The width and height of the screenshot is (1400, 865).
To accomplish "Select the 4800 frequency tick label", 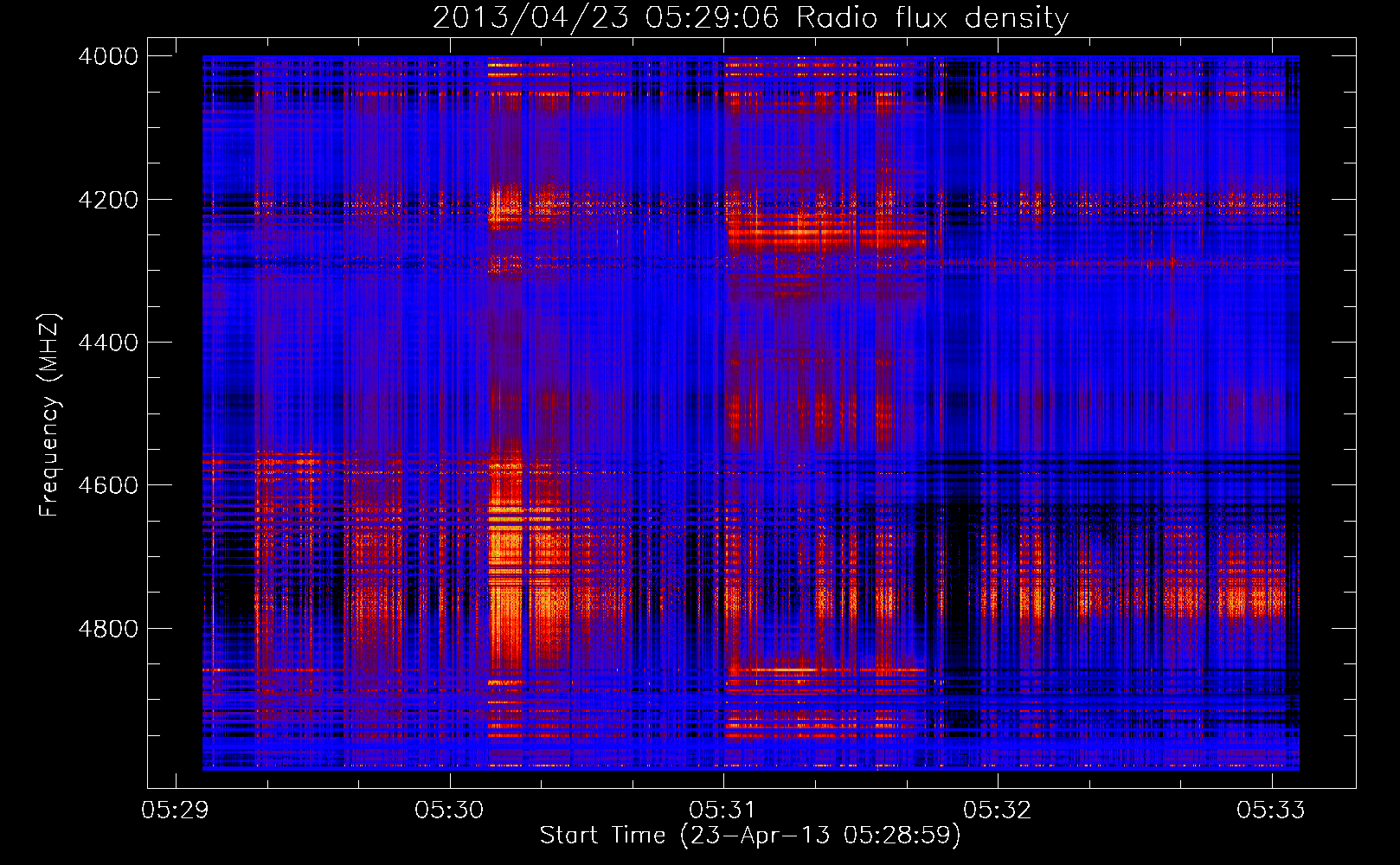I will click(x=108, y=629).
